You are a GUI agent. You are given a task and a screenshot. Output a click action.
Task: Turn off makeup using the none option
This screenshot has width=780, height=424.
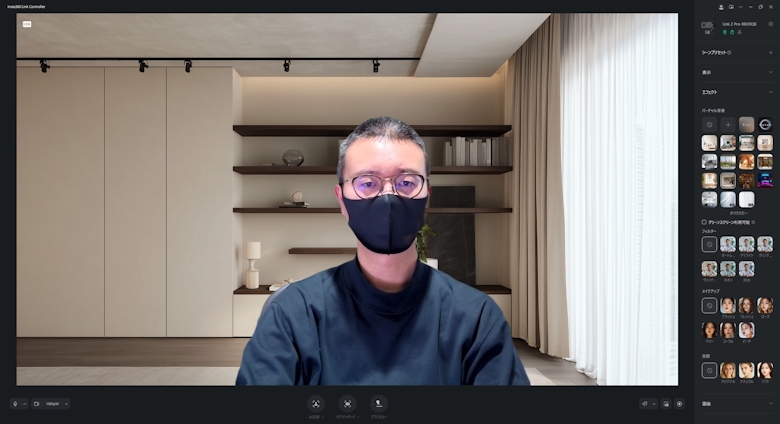709,306
